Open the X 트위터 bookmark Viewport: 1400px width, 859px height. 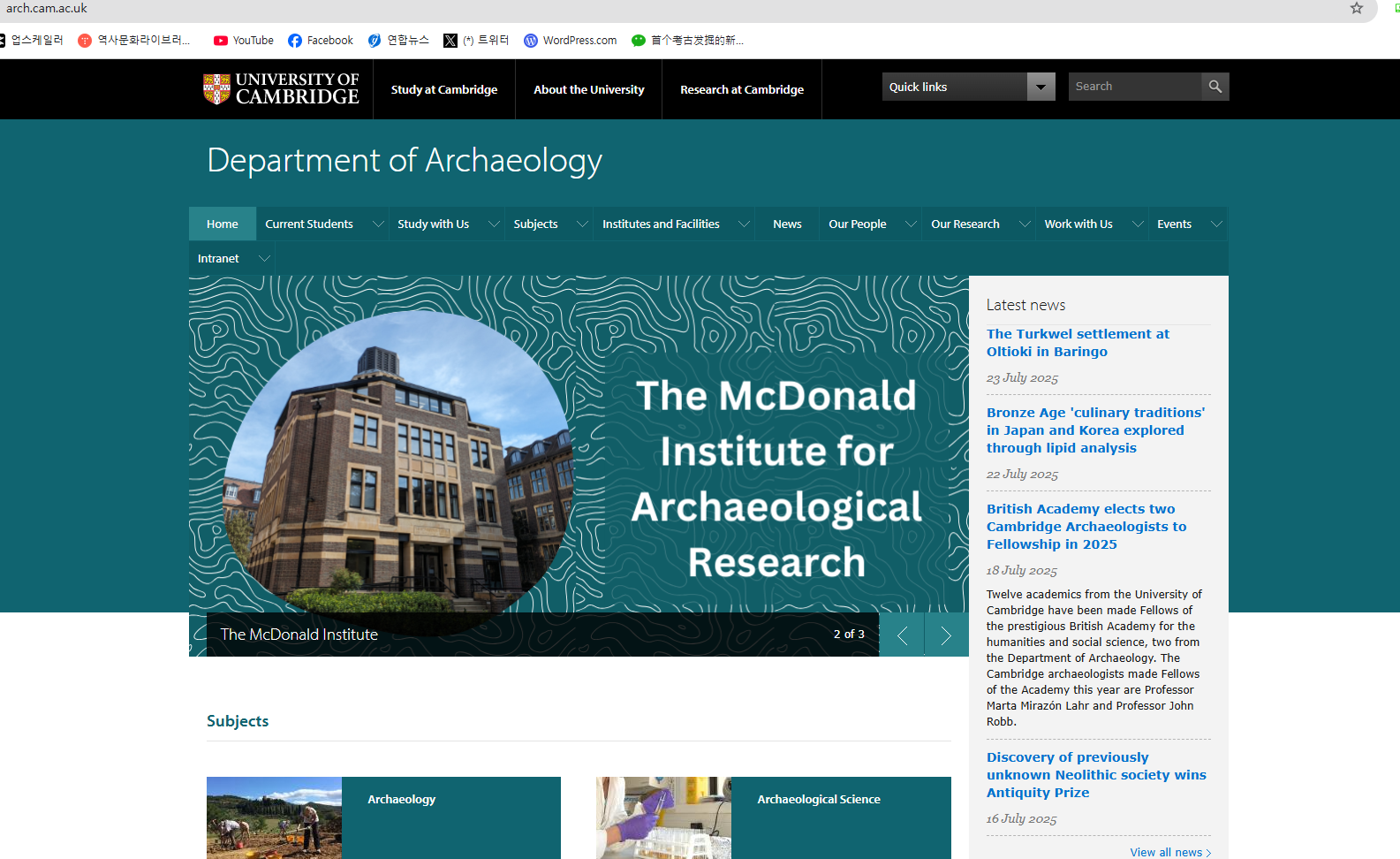pyautogui.click(x=476, y=41)
